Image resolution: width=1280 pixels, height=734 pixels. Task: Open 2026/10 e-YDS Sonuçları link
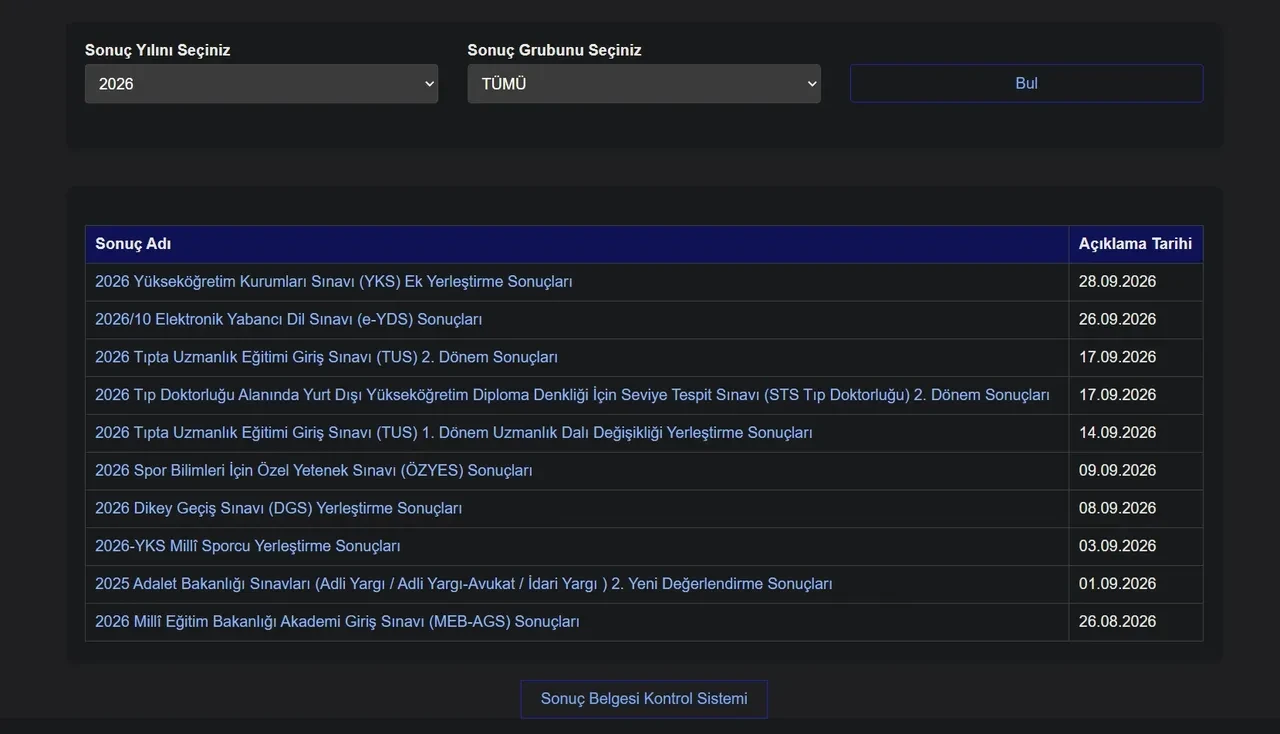(x=289, y=320)
